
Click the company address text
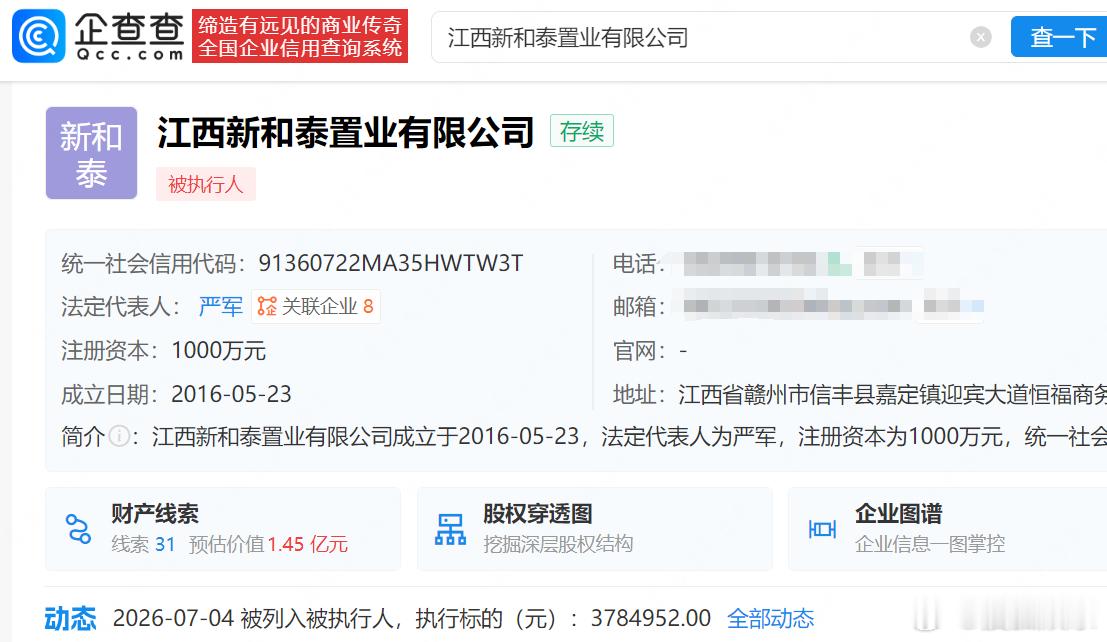click(892, 394)
